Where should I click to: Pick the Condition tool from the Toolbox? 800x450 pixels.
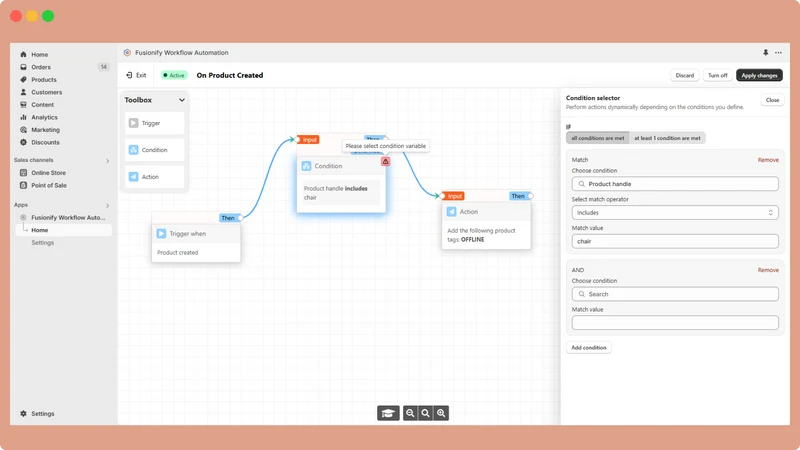(154, 150)
